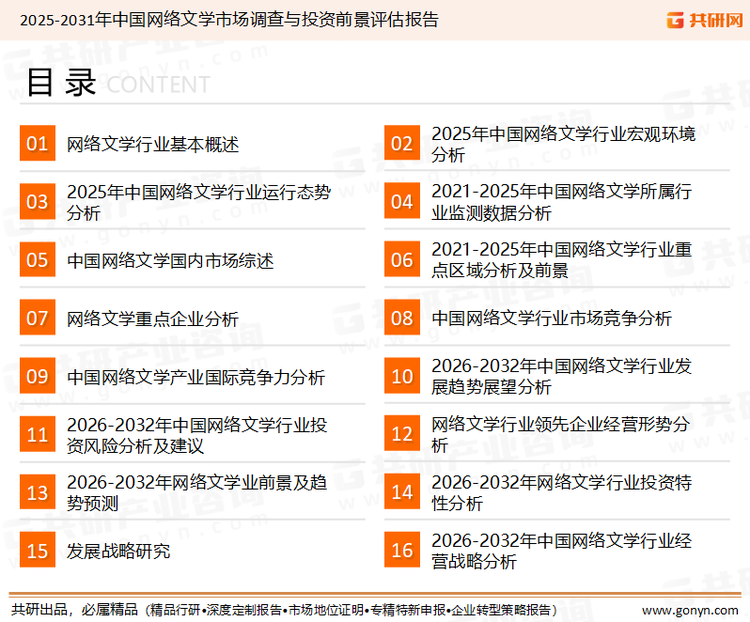Select chapter title 中国网络文学产业国际竞争力分析

click(x=196, y=377)
